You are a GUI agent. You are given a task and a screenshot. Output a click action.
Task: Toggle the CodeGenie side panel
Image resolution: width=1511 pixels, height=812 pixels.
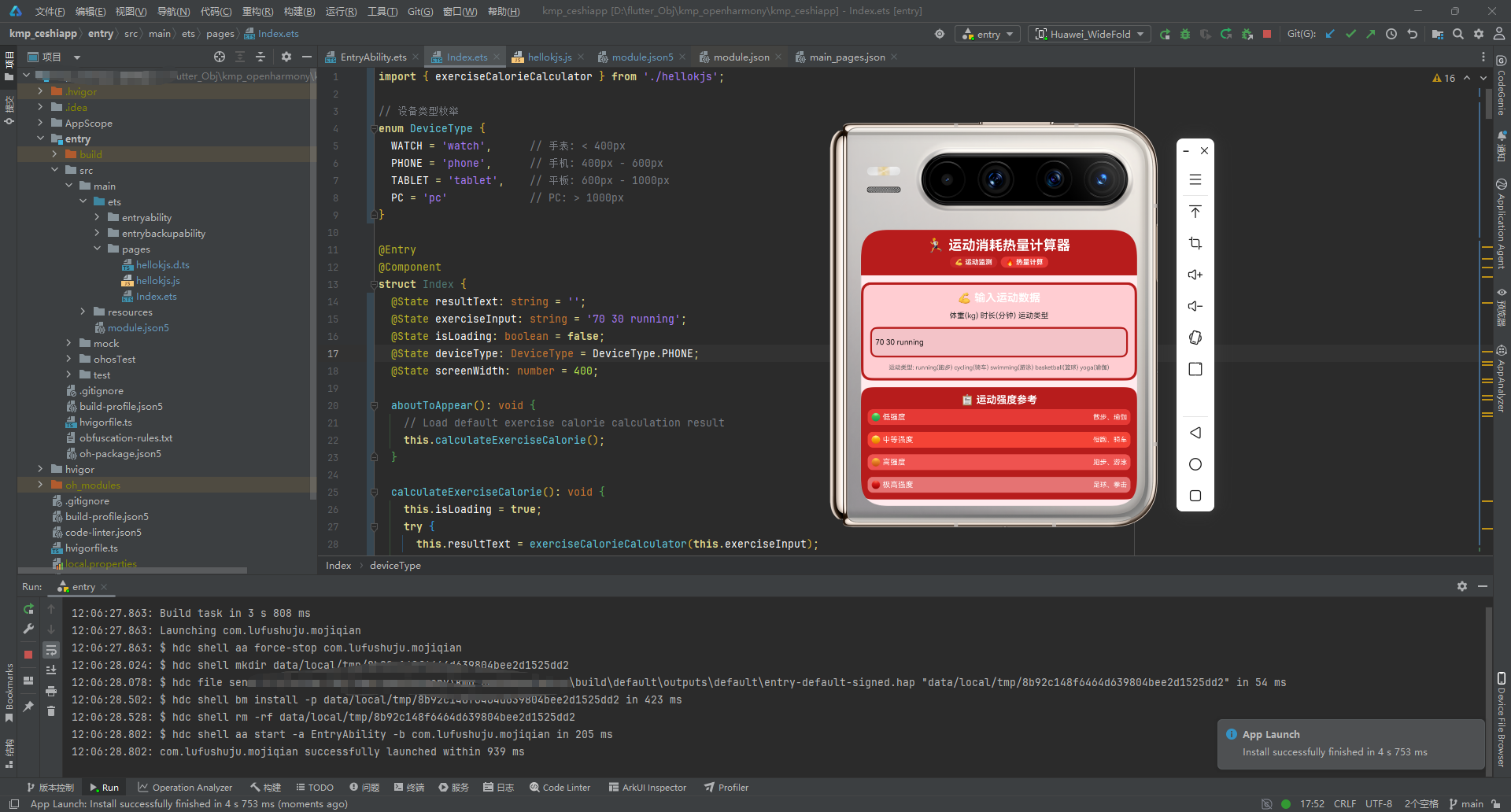pos(1502,87)
